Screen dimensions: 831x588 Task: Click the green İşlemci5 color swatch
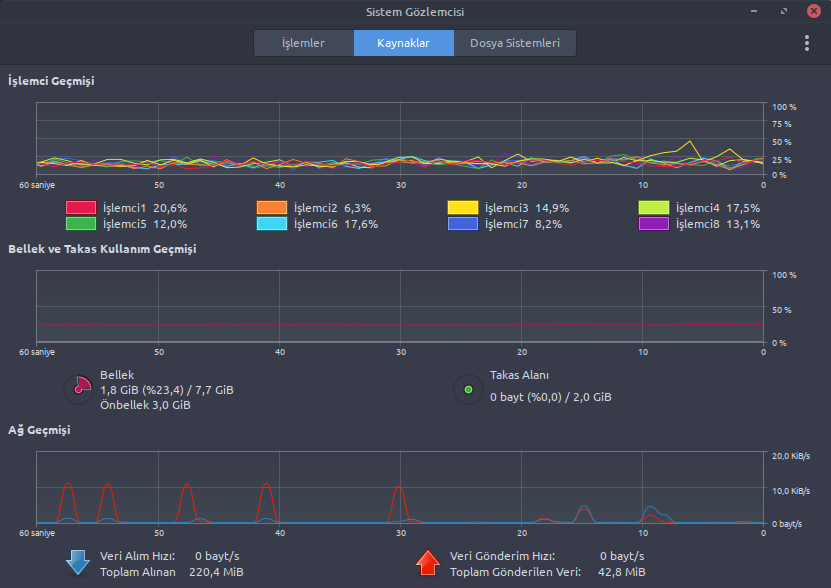pos(81,224)
